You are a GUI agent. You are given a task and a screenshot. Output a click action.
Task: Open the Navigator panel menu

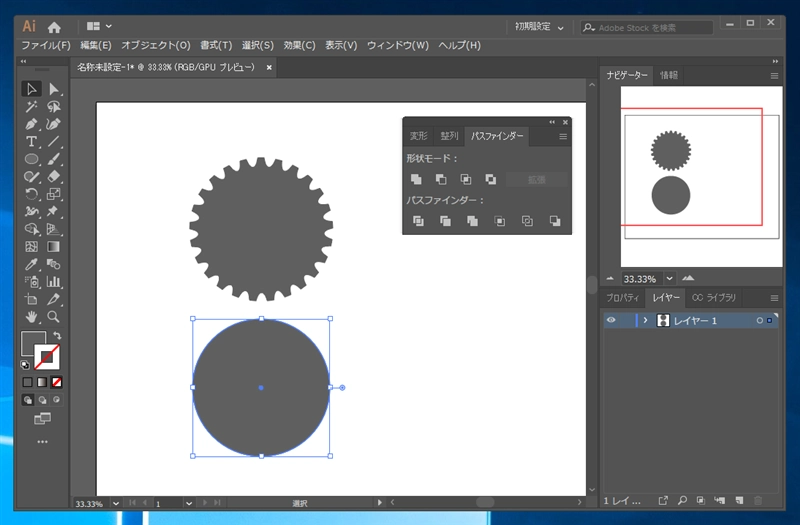tap(774, 76)
